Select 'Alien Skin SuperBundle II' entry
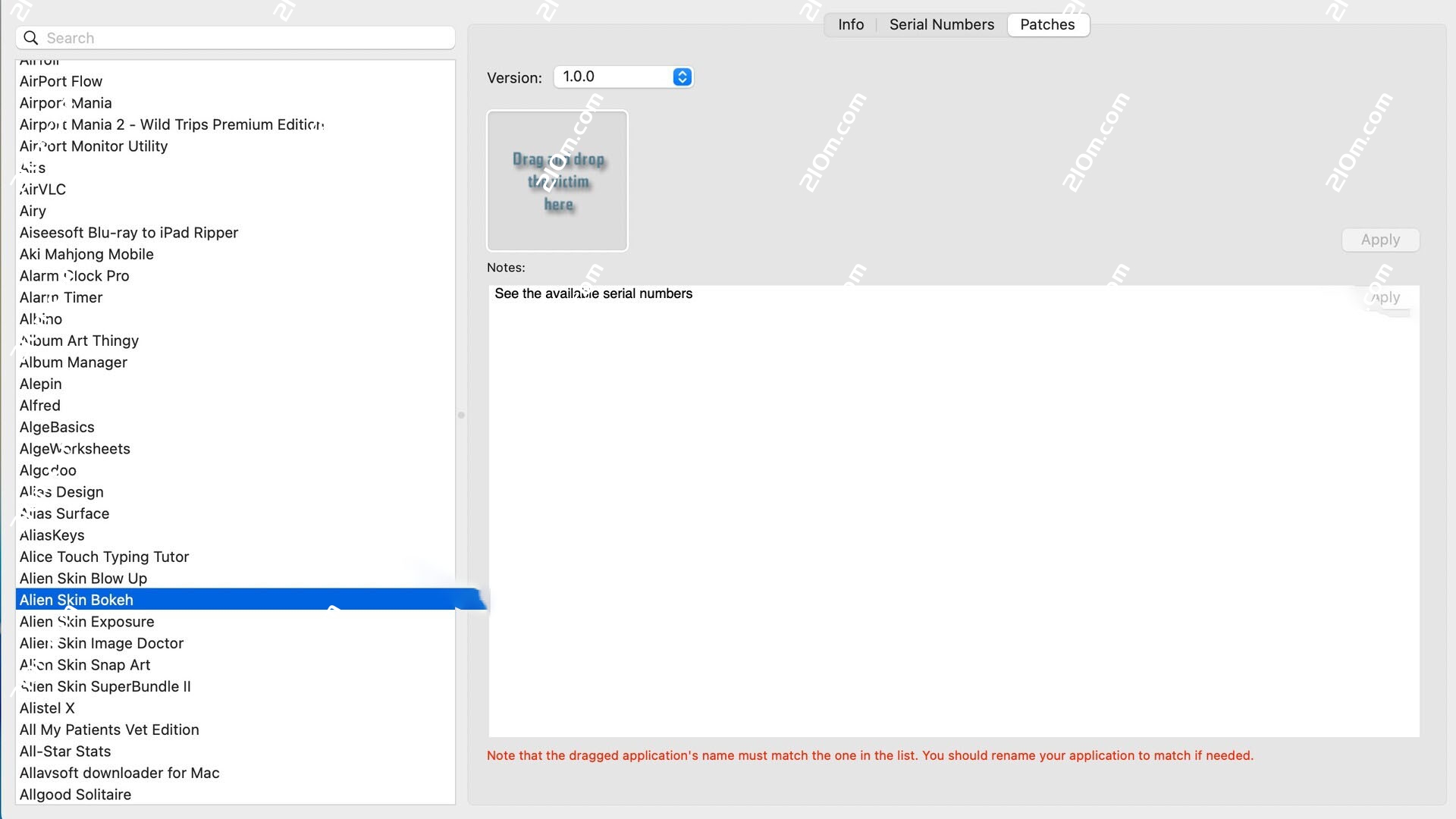 point(235,686)
